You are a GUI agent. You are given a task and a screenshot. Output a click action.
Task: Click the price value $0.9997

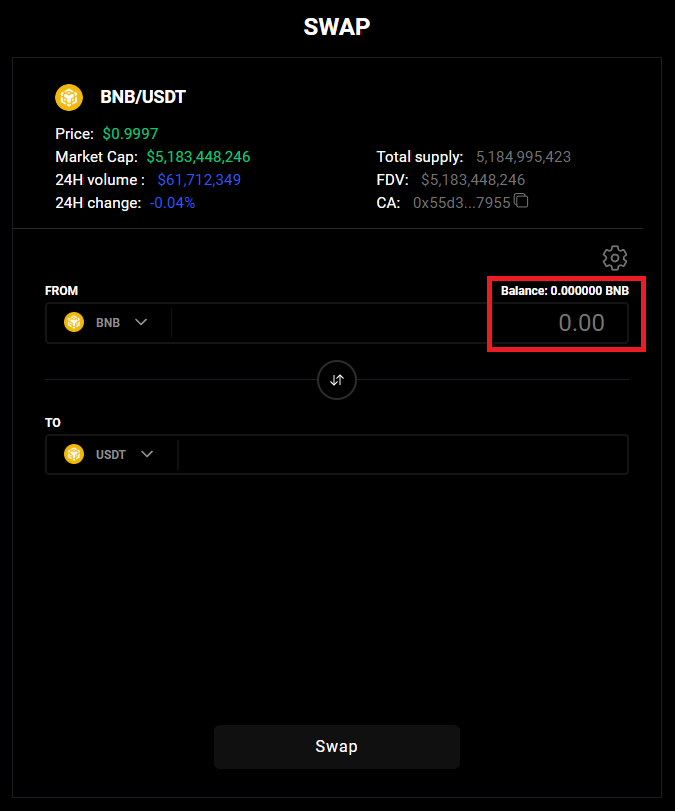[130, 134]
